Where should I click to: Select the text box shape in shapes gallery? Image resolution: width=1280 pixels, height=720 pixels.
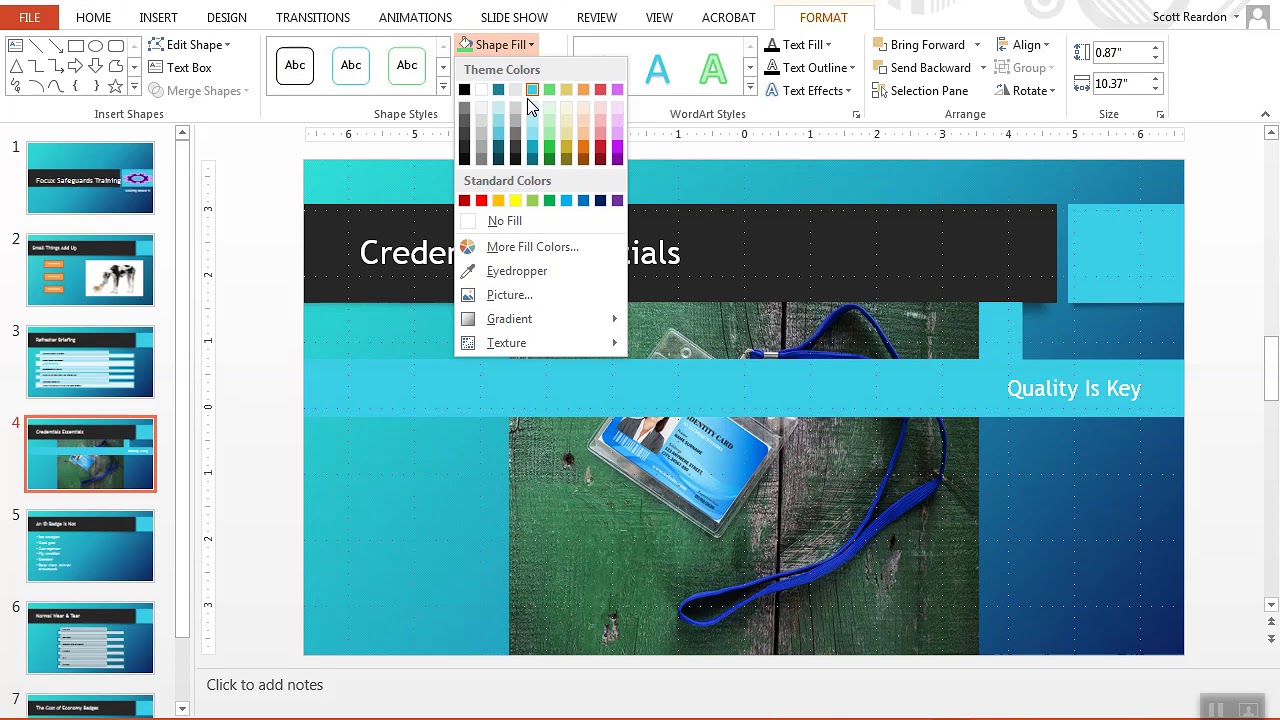click(x=15, y=46)
